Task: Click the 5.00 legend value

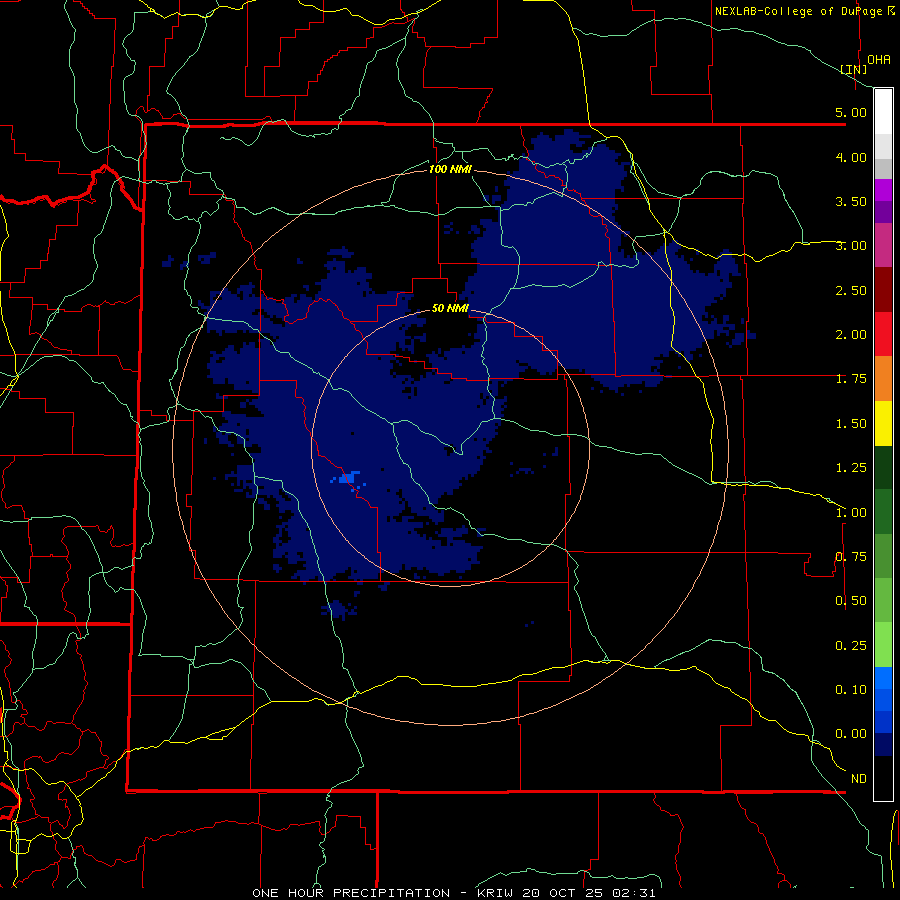Action: click(x=851, y=112)
